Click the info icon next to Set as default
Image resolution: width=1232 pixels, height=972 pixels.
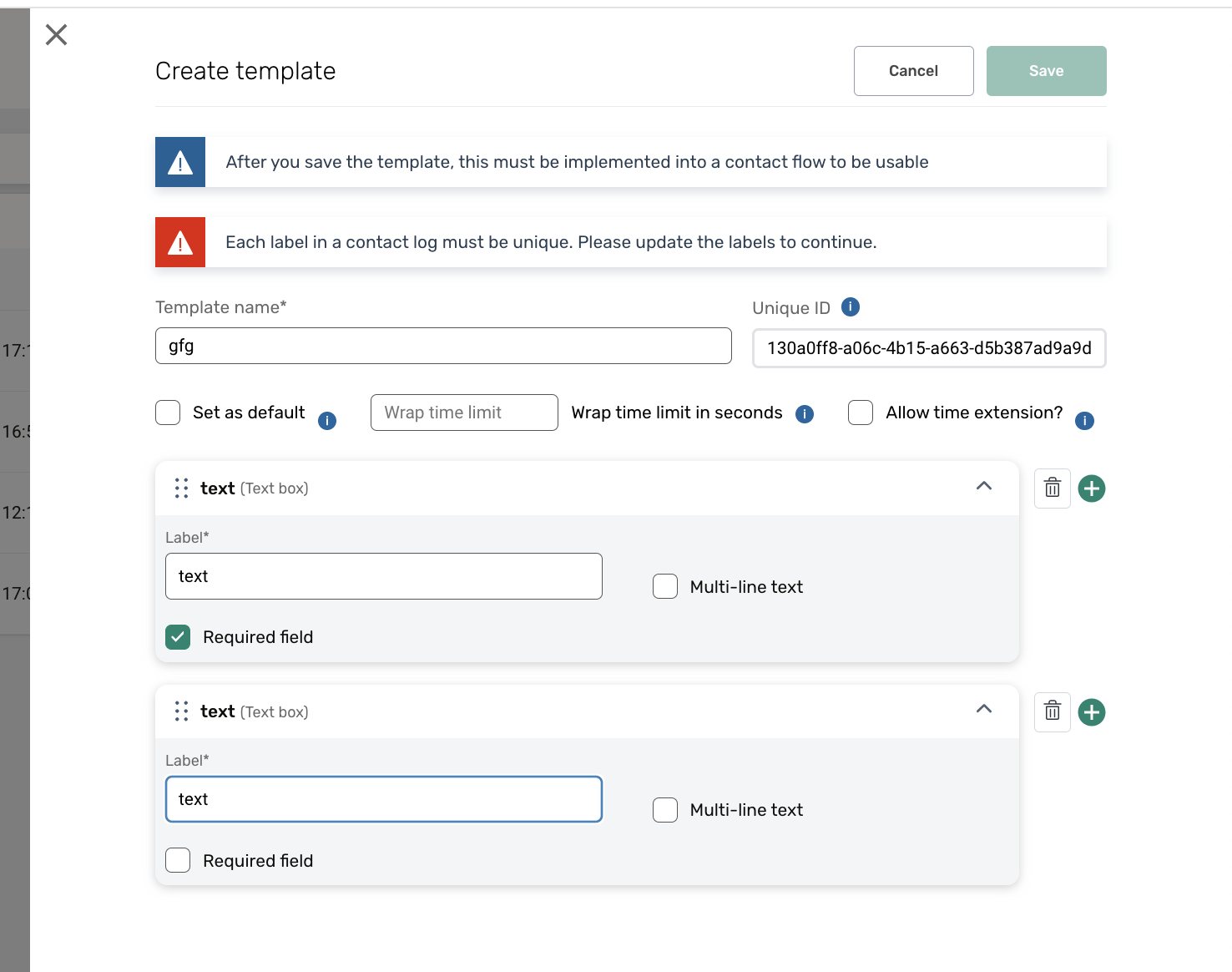coord(327,421)
